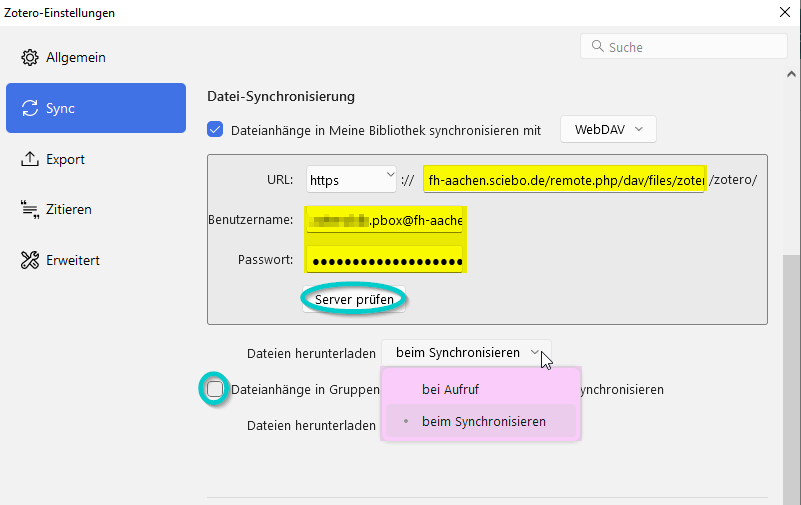Screen dimensions: 801x505
Task: Click the Server prüfen button
Action: pyautogui.click(x=354, y=299)
